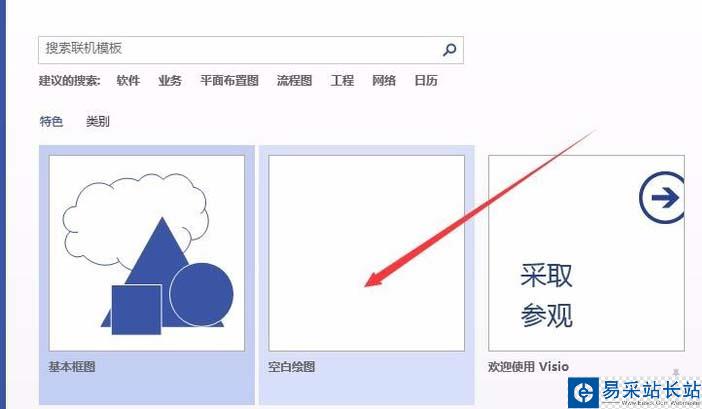The image size is (702, 409).
Task: Click the 工程 suggested search
Action: pos(342,81)
